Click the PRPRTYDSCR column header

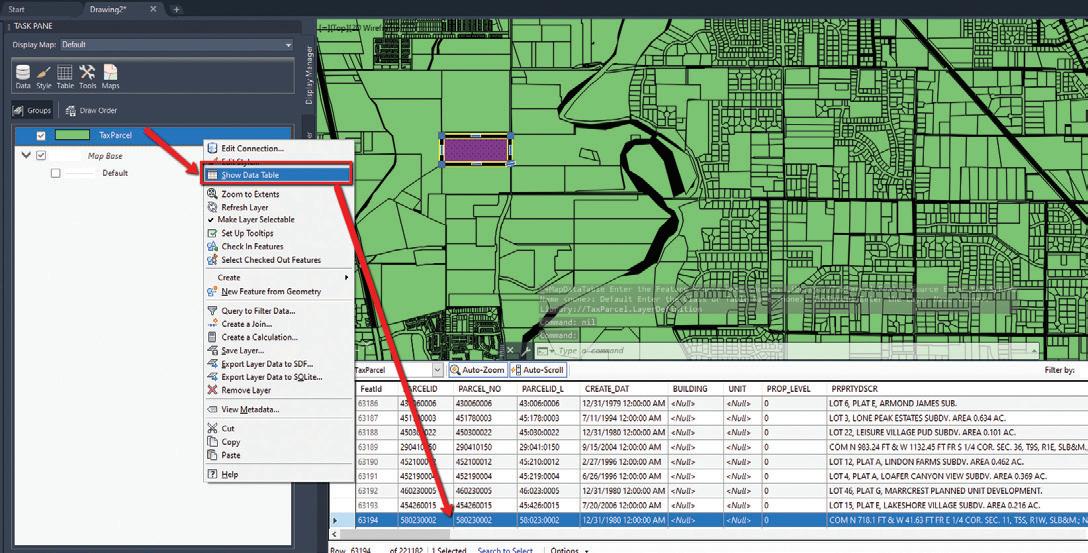pyautogui.click(x=958, y=389)
